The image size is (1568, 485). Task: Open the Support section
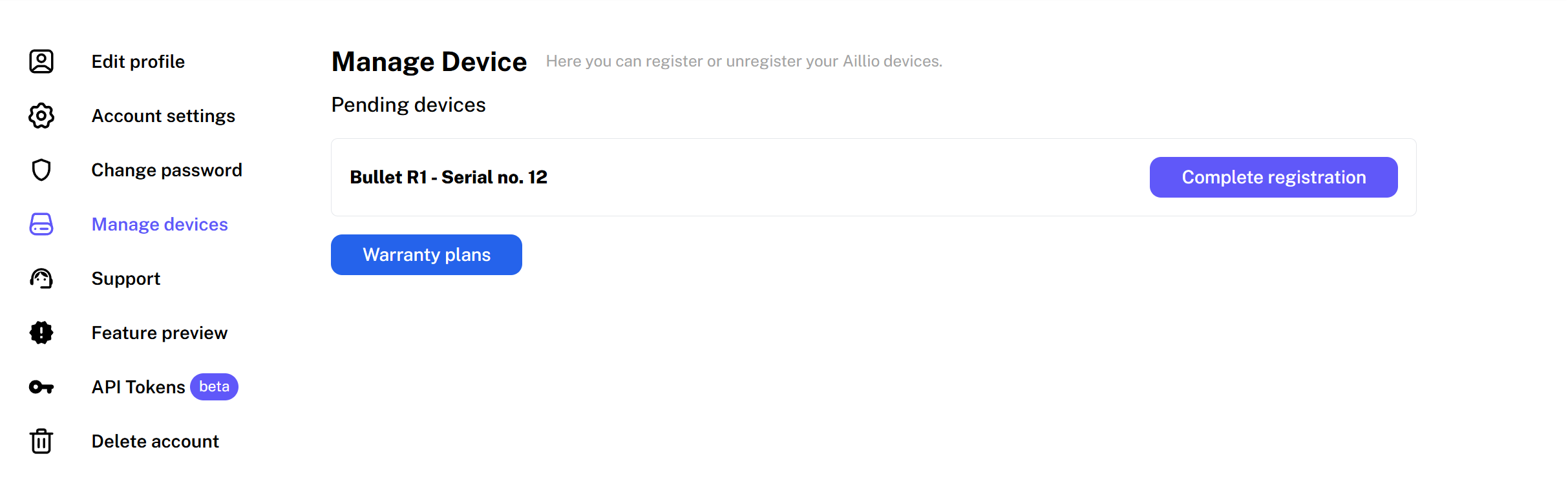(x=126, y=278)
